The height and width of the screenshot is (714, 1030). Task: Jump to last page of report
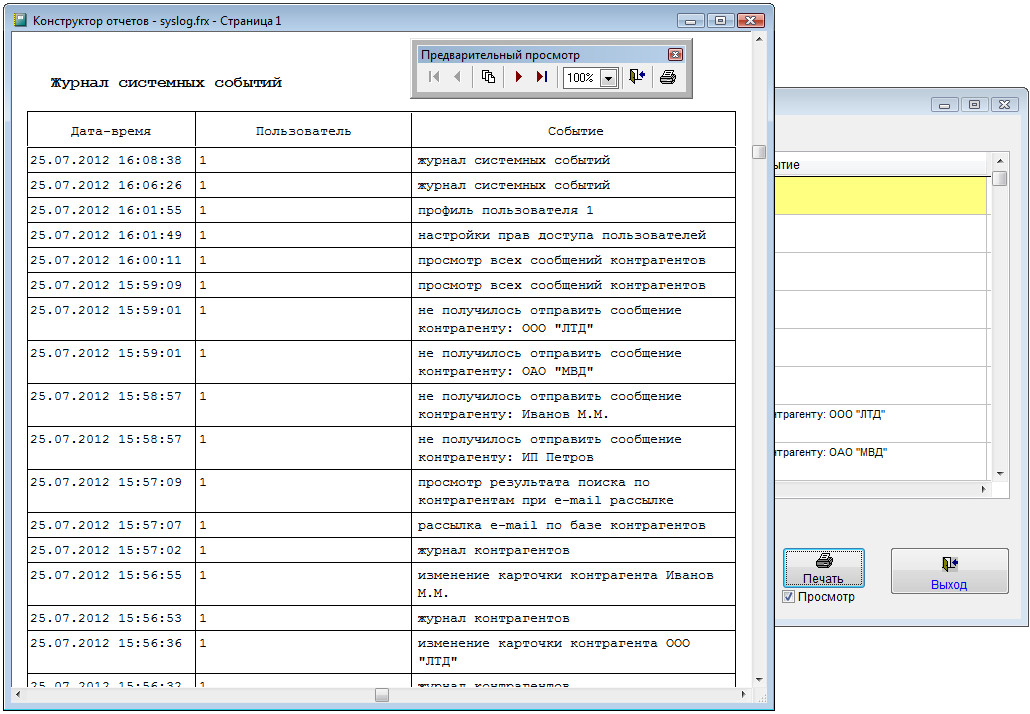pyautogui.click(x=541, y=77)
